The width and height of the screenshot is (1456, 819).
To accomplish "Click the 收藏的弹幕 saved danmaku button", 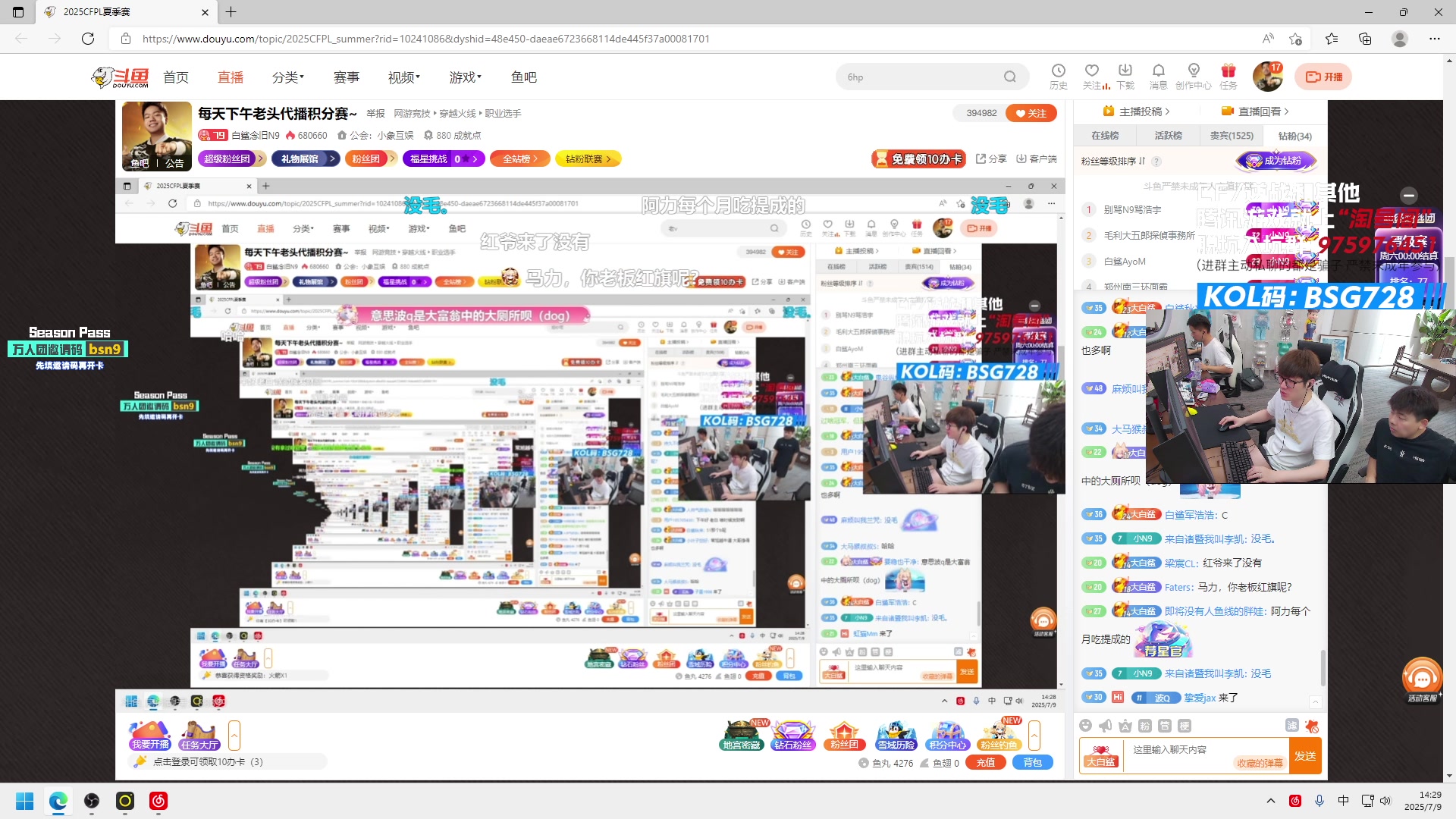I will (1260, 763).
